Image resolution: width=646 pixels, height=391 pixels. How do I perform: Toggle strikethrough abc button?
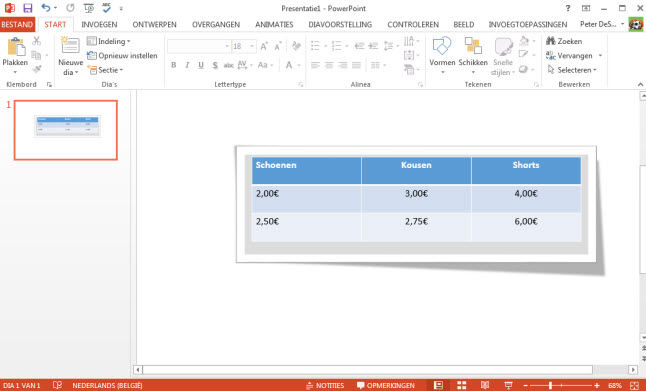coord(229,65)
